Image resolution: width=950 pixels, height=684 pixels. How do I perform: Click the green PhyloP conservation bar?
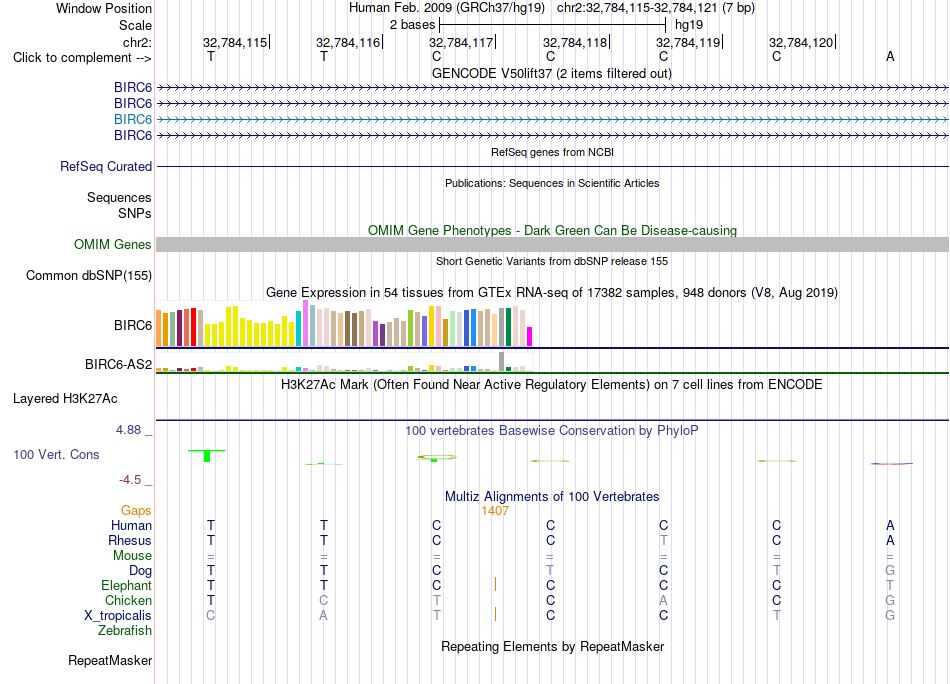[207, 456]
